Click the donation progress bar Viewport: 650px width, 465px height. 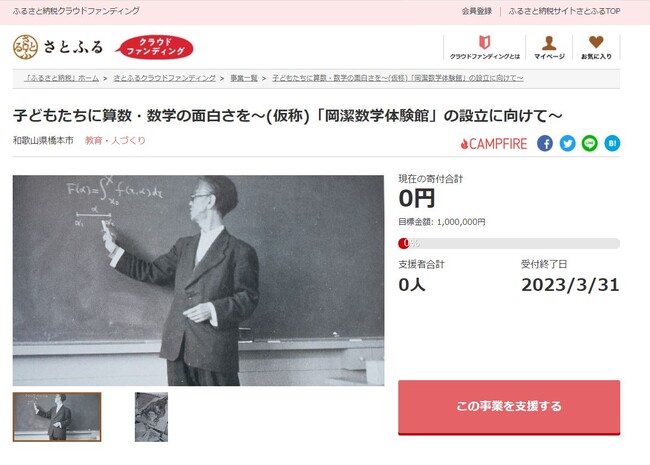click(x=509, y=243)
